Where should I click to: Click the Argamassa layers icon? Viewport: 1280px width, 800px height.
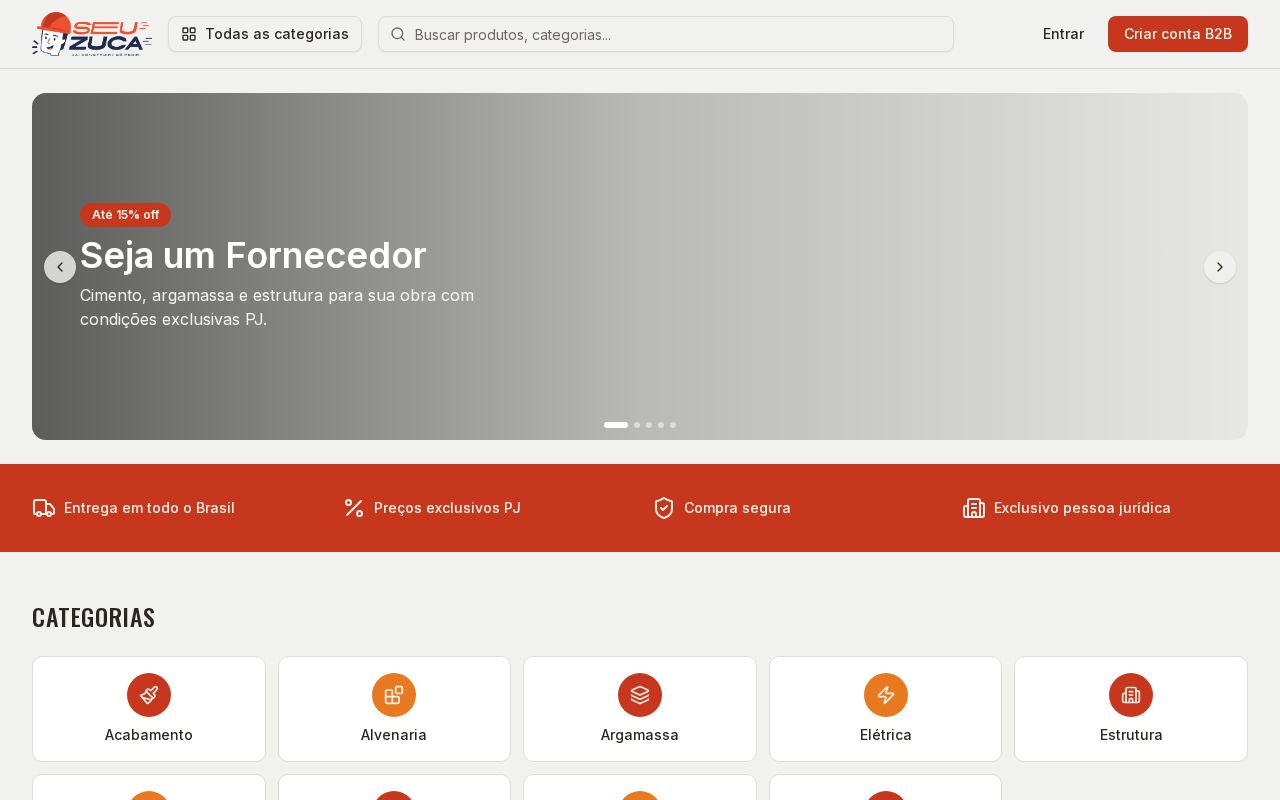click(640, 695)
